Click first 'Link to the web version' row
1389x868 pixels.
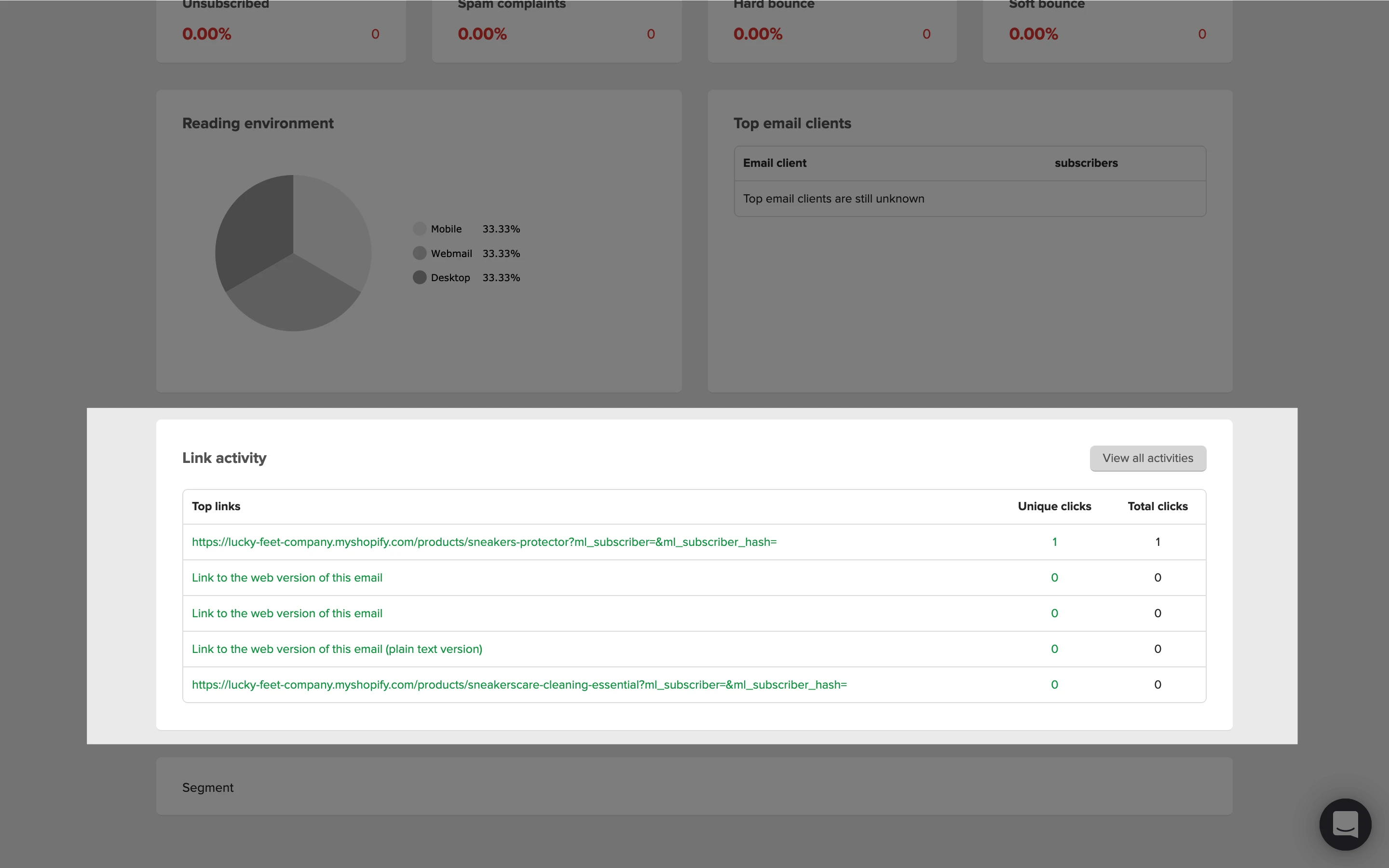pos(287,578)
